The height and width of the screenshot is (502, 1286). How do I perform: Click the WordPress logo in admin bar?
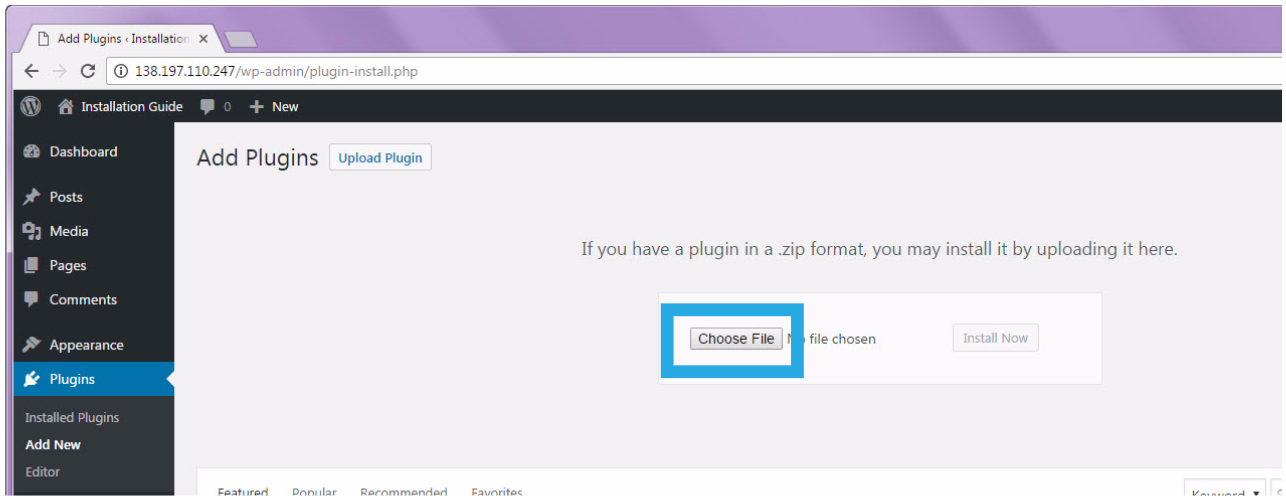[x=31, y=106]
